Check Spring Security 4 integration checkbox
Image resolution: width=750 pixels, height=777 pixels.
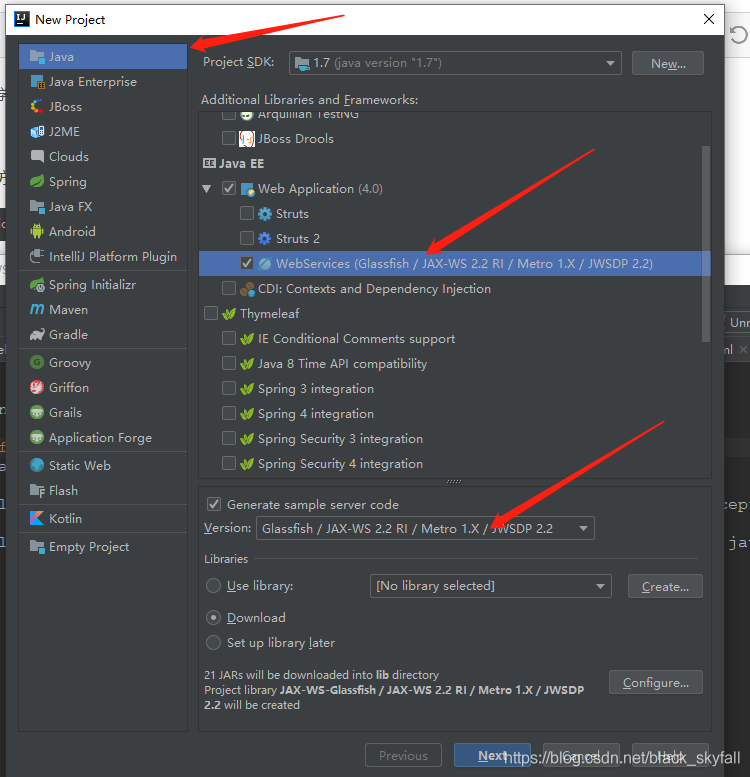(x=229, y=463)
